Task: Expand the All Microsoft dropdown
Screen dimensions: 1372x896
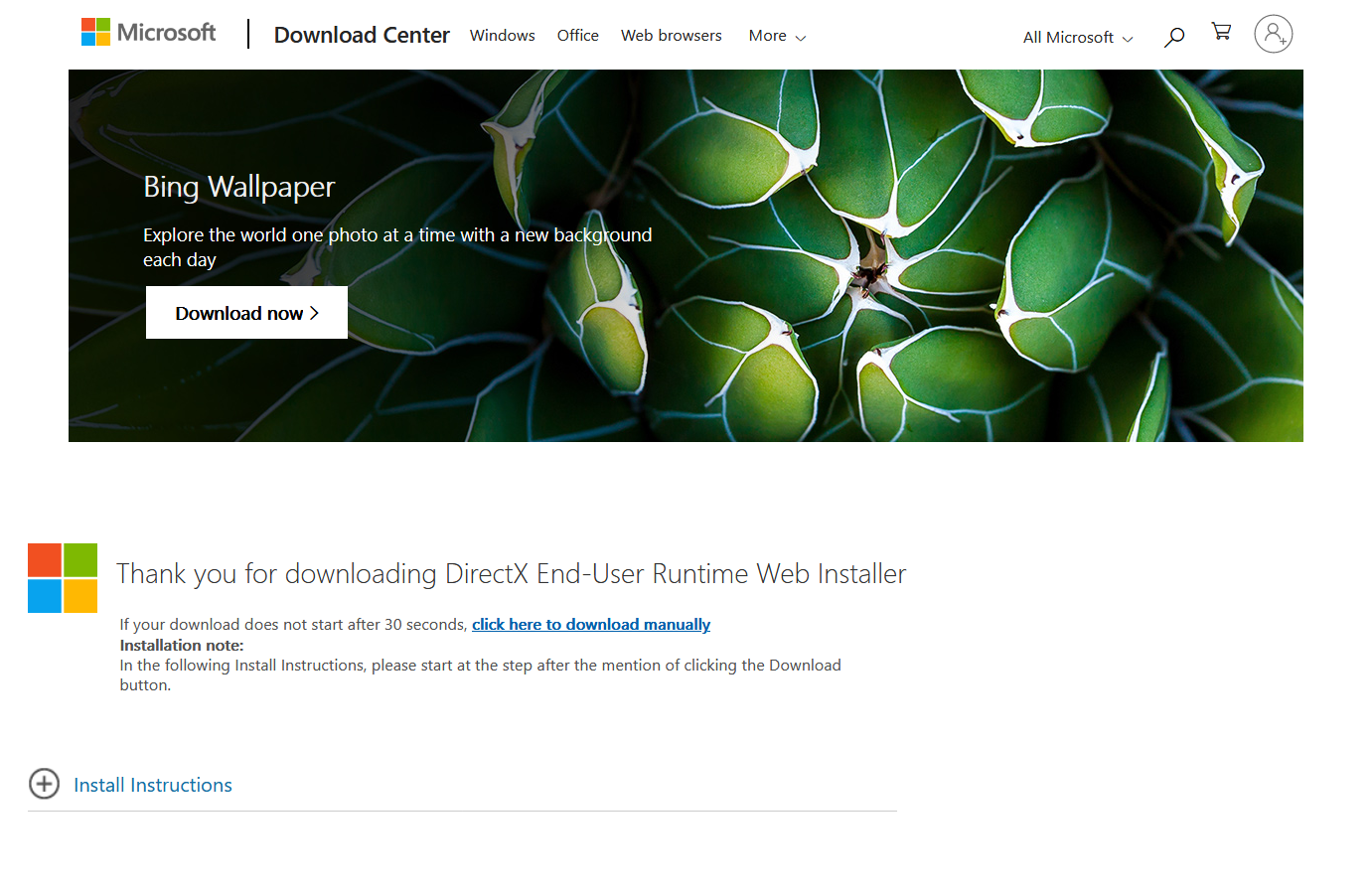Action: pyautogui.click(x=1077, y=38)
